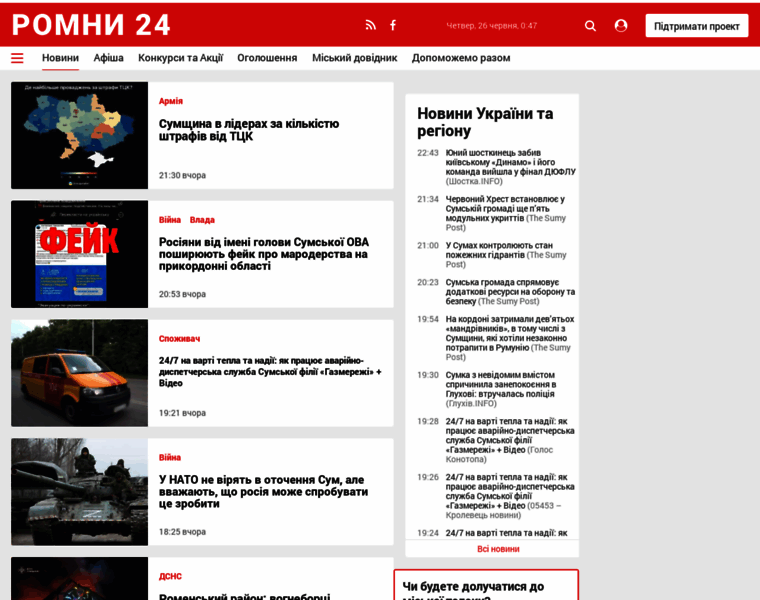Click the Ukraine map article thumbnail

(79, 135)
